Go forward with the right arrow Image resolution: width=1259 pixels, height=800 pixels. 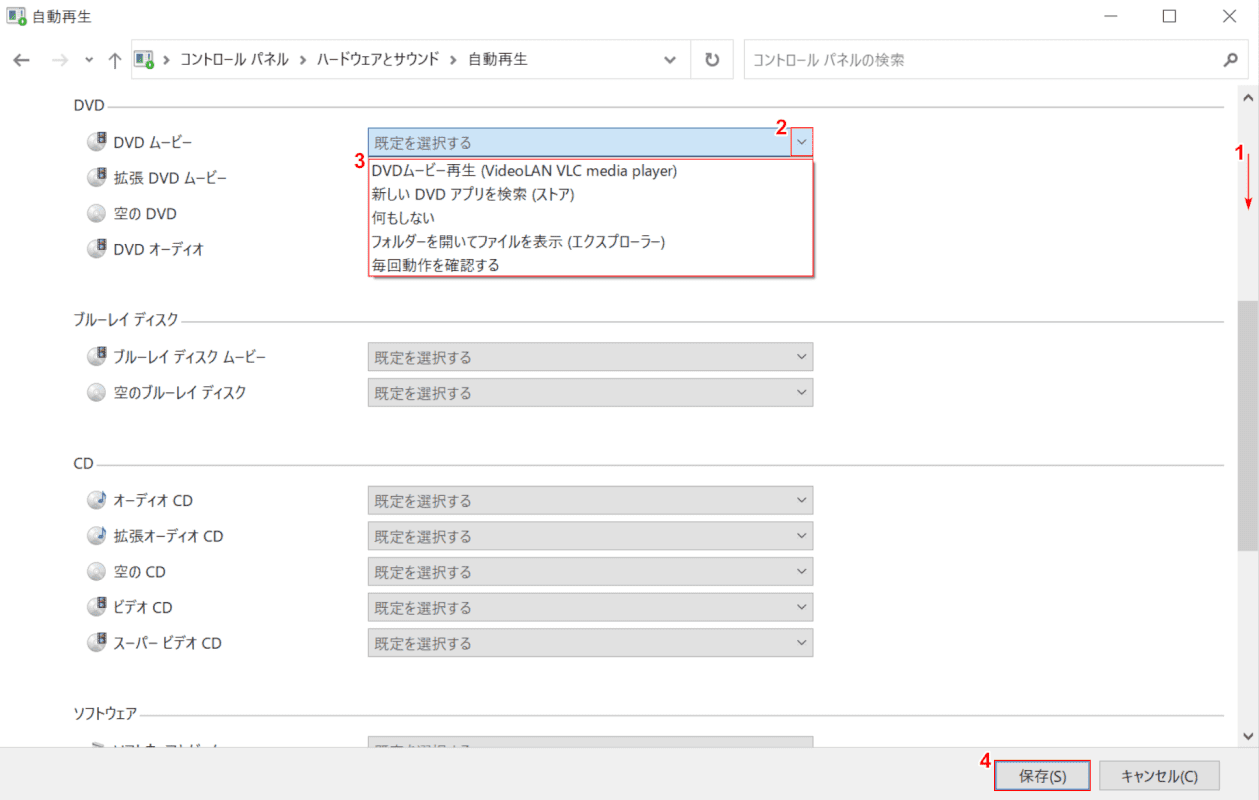pyautogui.click(x=59, y=60)
